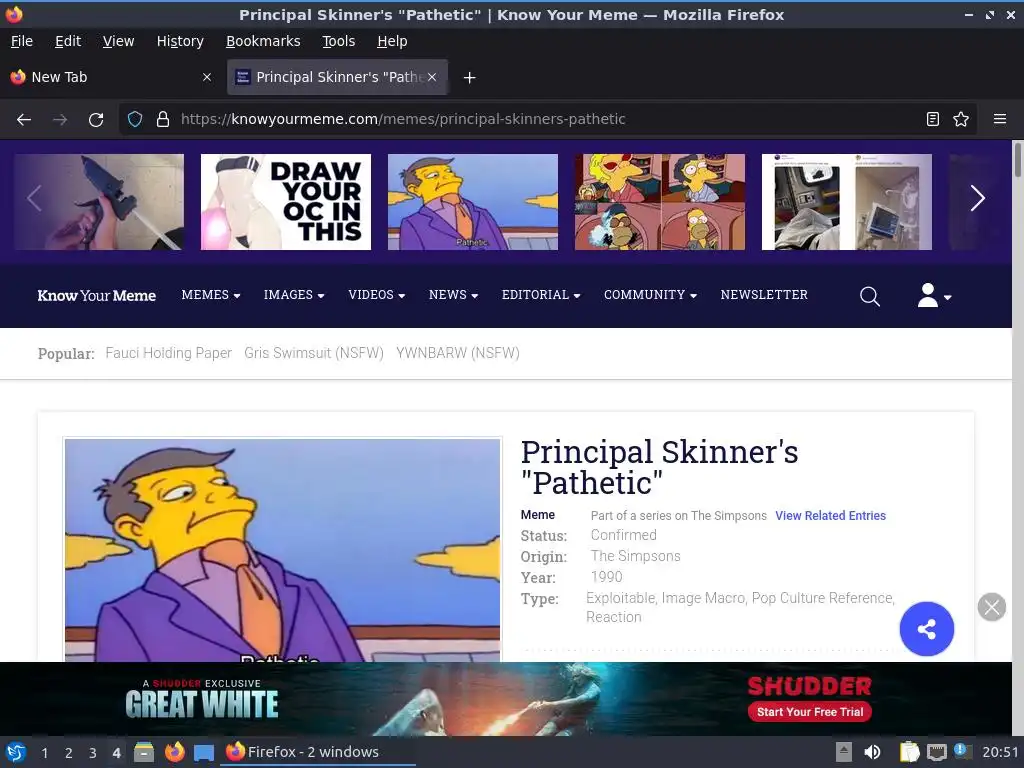Open DRAW YOUR OC IN THIS thumbnail

[x=286, y=202]
